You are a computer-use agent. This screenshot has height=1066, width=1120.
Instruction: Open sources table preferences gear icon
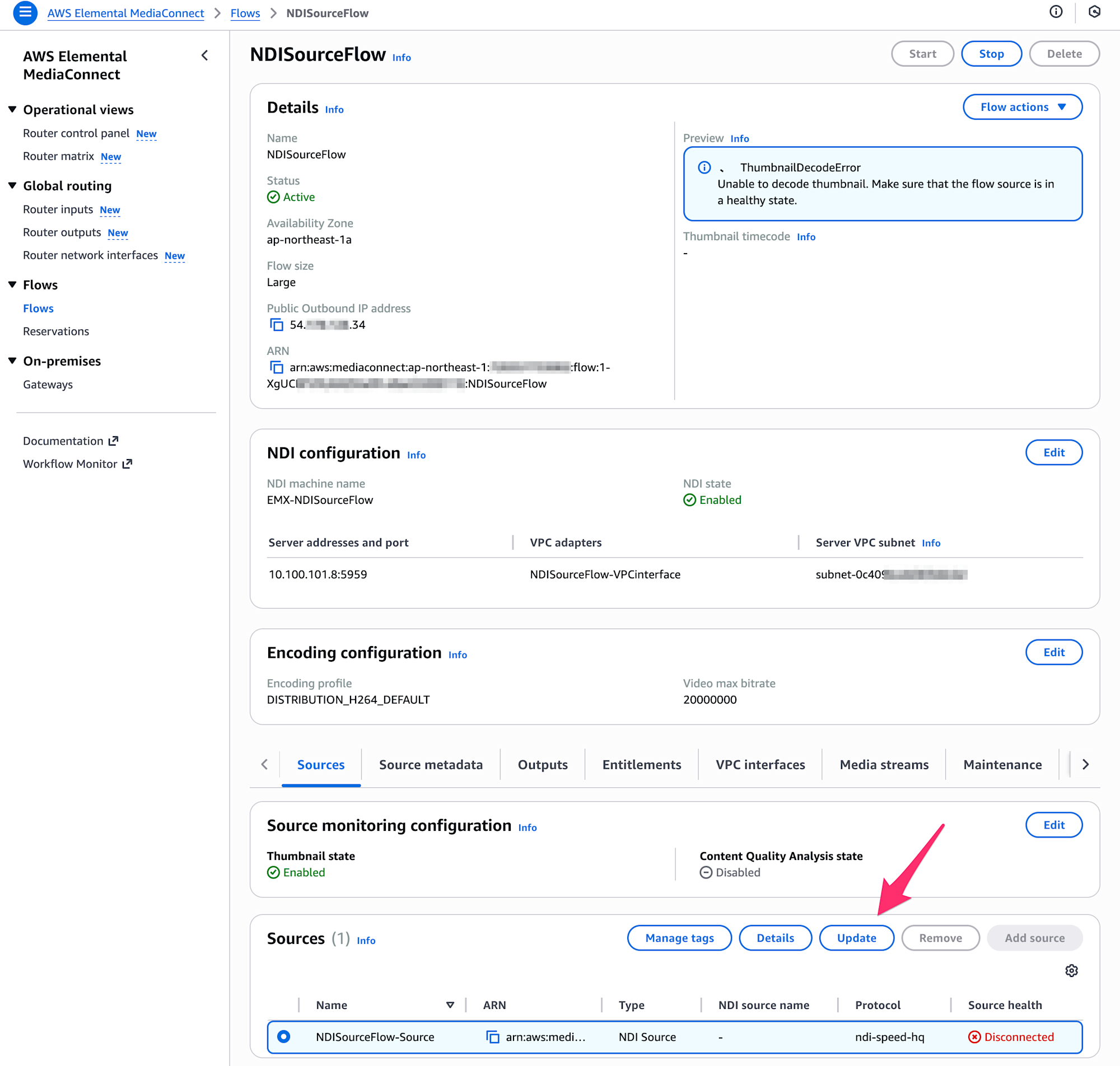[1071, 970]
